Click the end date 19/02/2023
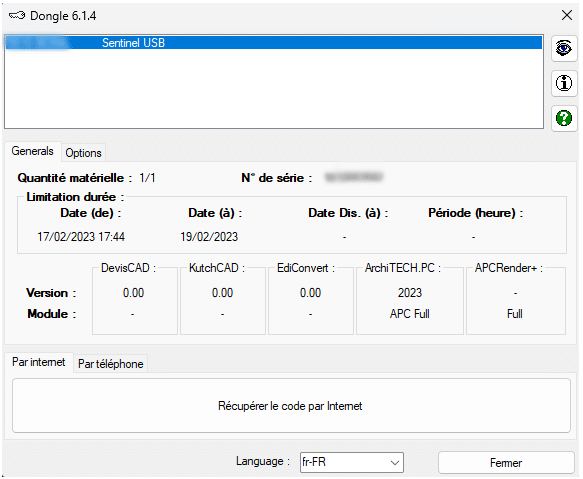This screenshot has height=479, width=583. pos(209,237)
